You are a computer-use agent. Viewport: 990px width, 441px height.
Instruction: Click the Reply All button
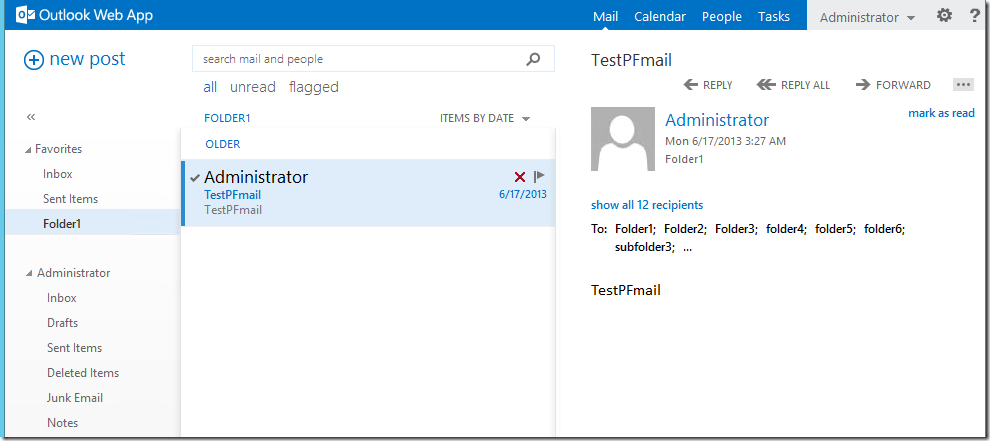pyautogui.click(x=793, y=85)
